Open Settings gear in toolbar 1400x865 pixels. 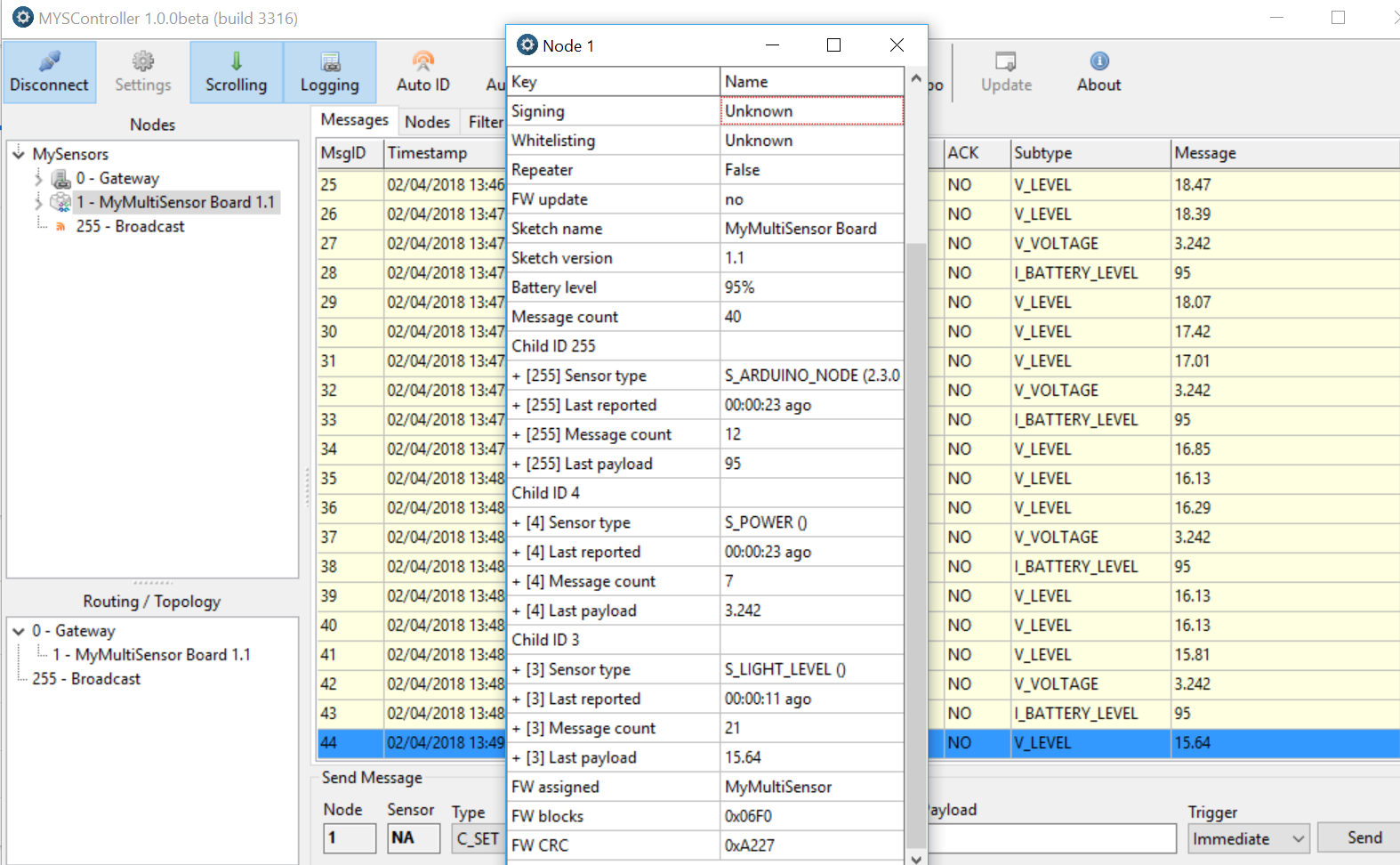(x=142, y=61)
